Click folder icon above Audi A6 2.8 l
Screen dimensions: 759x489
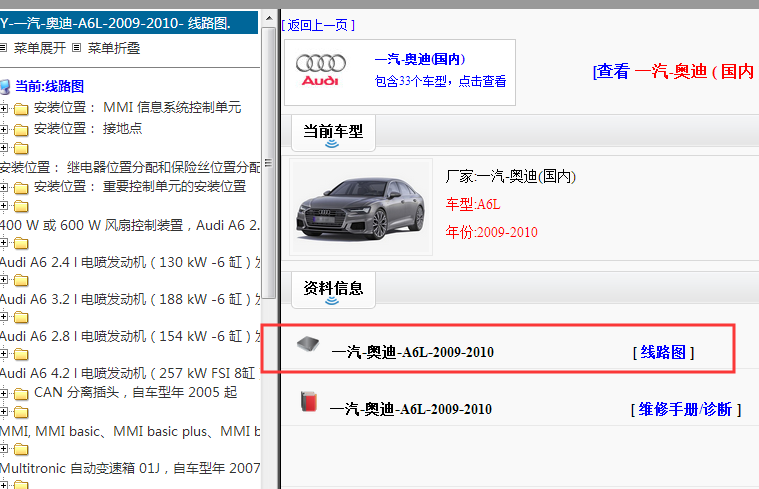[21, 317]
